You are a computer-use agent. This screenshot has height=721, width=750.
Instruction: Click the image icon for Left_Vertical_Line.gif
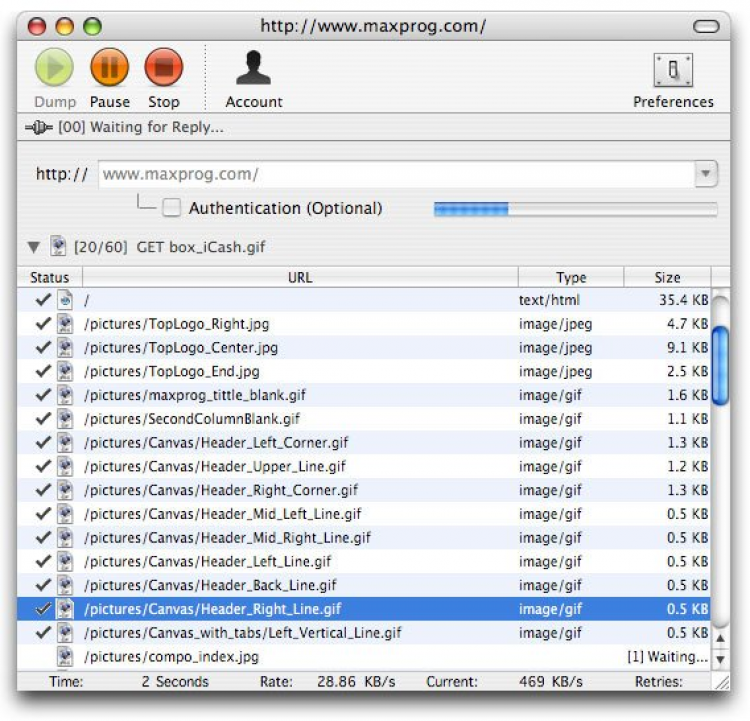tap(65, 632)
